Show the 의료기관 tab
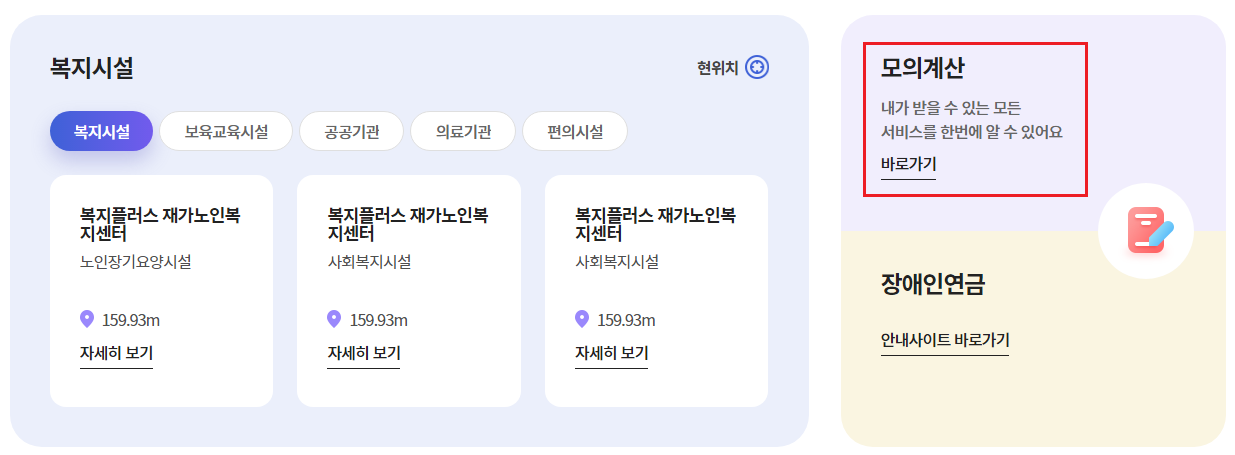The height and width of the screenshot is (455, 1235). point(463,131)
